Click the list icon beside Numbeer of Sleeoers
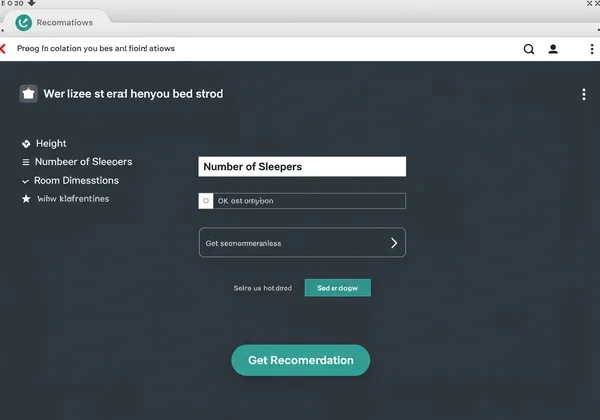 pyautogui.click(x=26, y=162)
